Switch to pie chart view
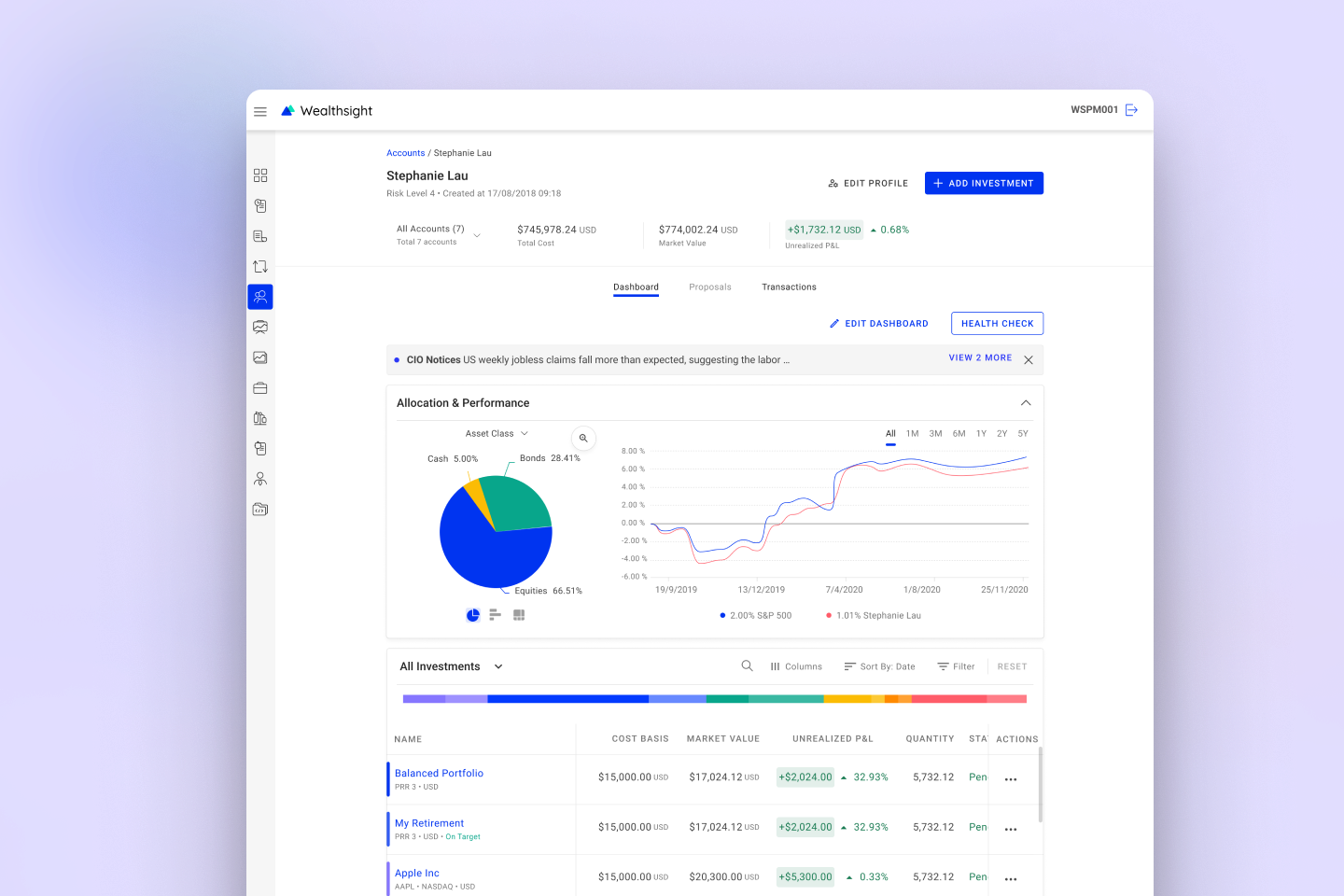Screen dimensions: 1344x896 473,615
